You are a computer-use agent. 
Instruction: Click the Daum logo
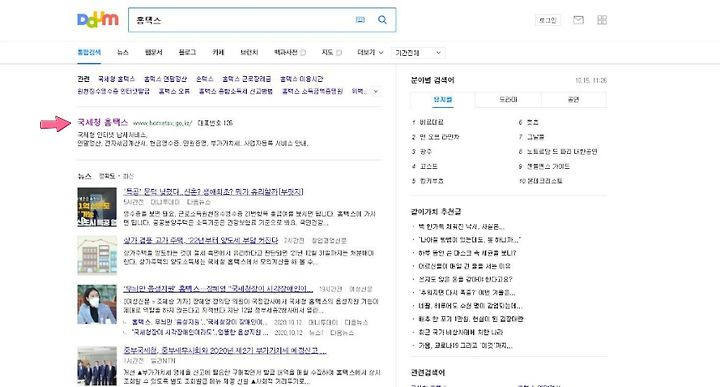(98, 20)
